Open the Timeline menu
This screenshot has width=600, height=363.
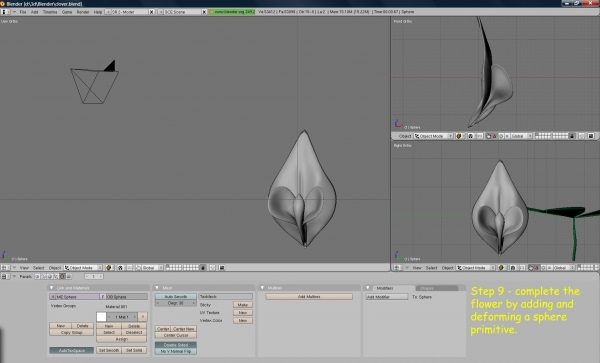[x=50, y=12]
